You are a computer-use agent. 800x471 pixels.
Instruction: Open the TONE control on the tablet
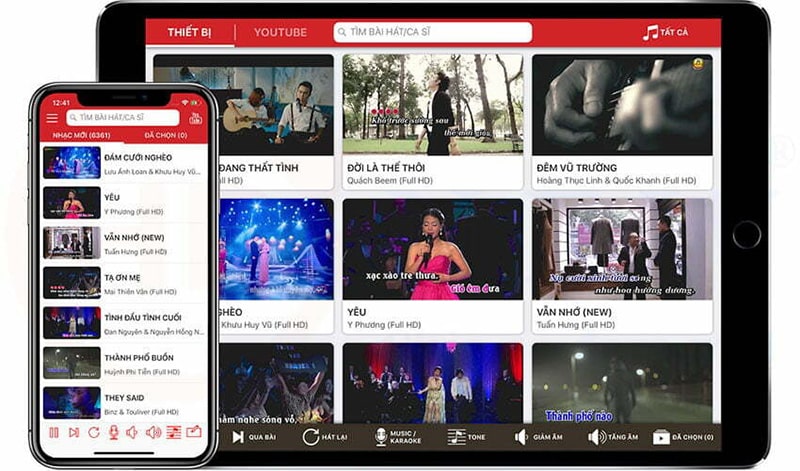pos(466,437)
